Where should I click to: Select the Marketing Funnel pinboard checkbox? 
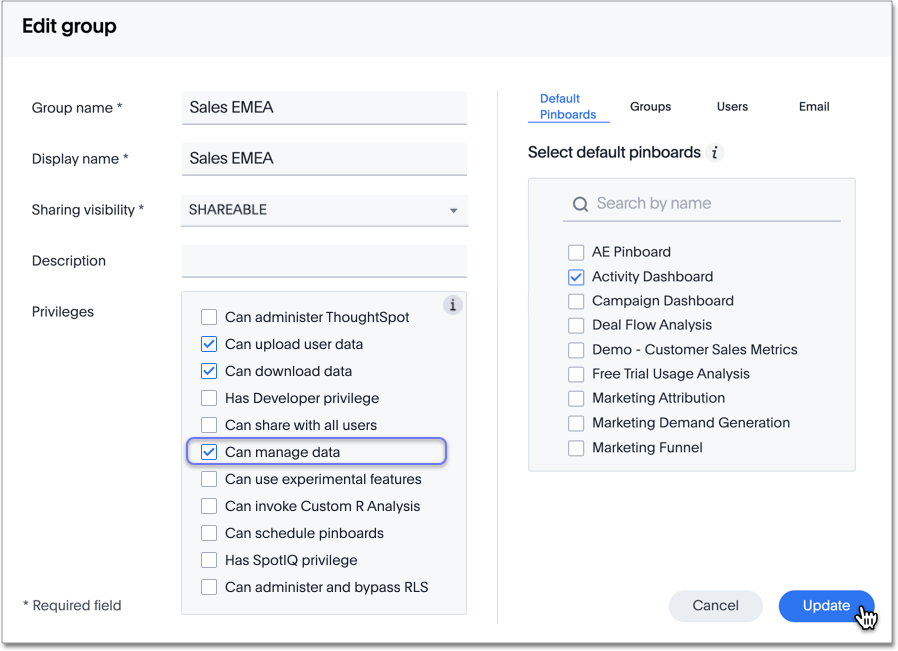pos(576,448)
